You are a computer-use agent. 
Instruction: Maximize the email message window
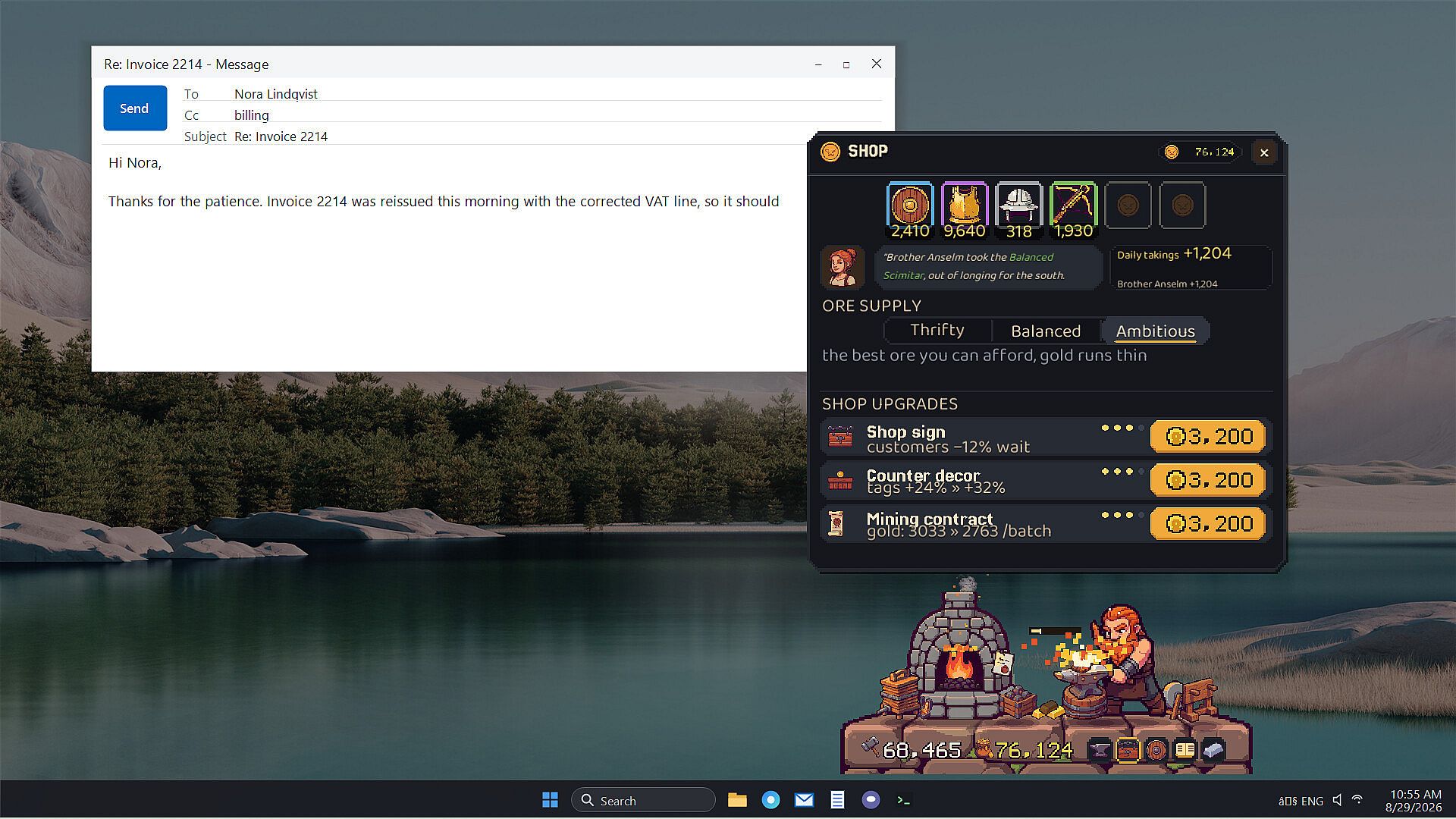(x=846, y=64)
